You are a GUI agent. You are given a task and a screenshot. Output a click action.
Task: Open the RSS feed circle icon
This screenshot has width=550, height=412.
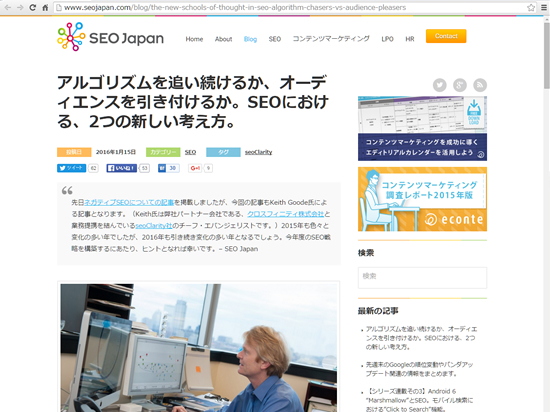(480, 85)
